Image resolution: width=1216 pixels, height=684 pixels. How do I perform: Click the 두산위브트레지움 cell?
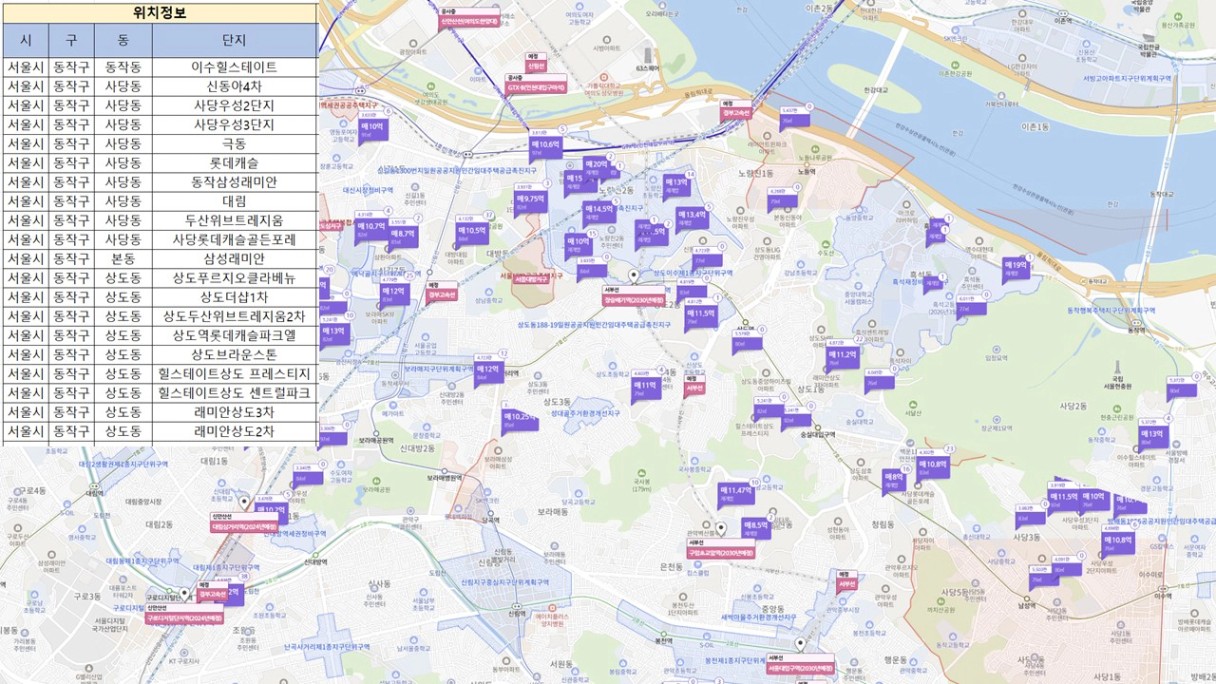point(234,220)
